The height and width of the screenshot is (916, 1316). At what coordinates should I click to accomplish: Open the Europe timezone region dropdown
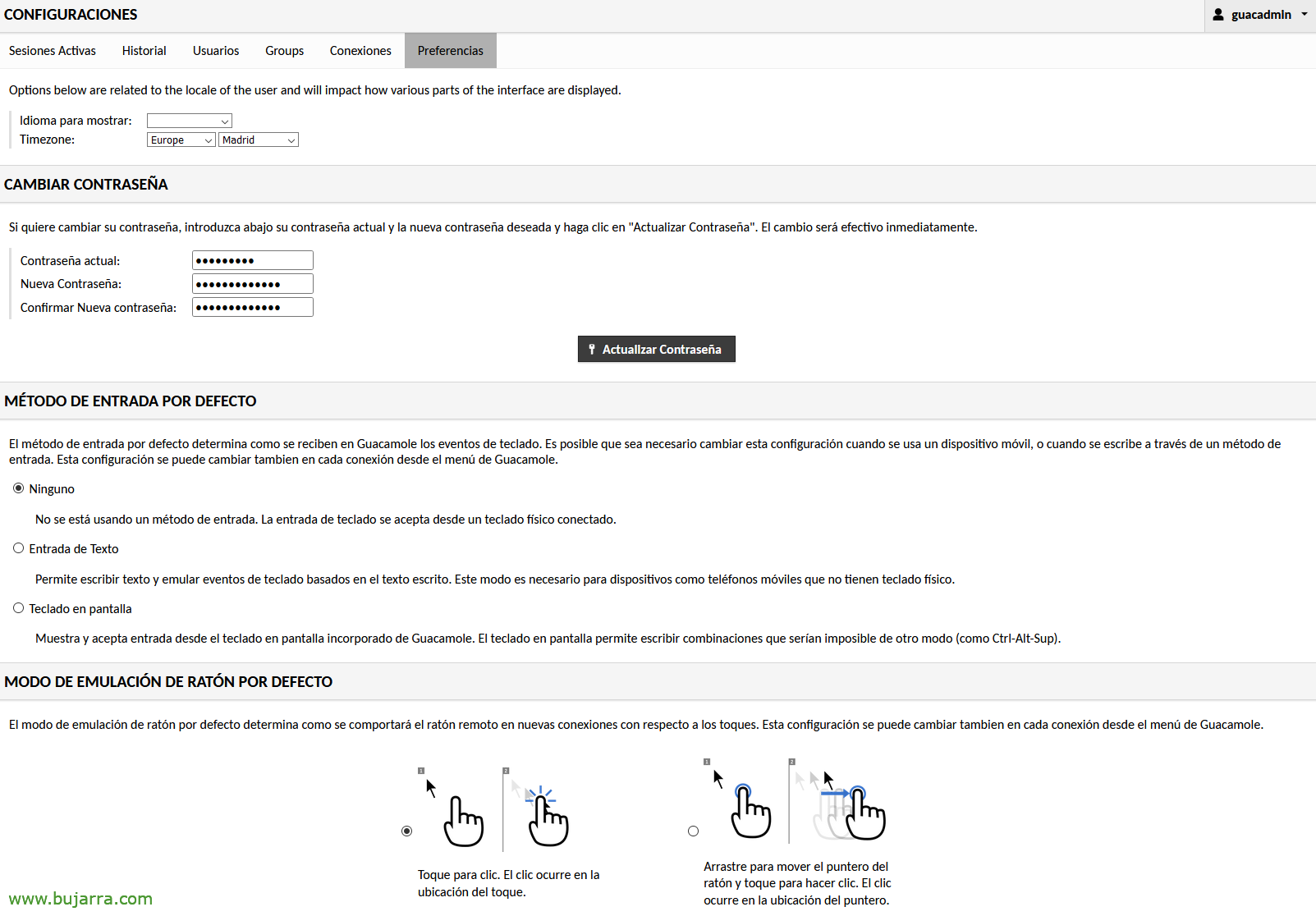coord(181,140)
